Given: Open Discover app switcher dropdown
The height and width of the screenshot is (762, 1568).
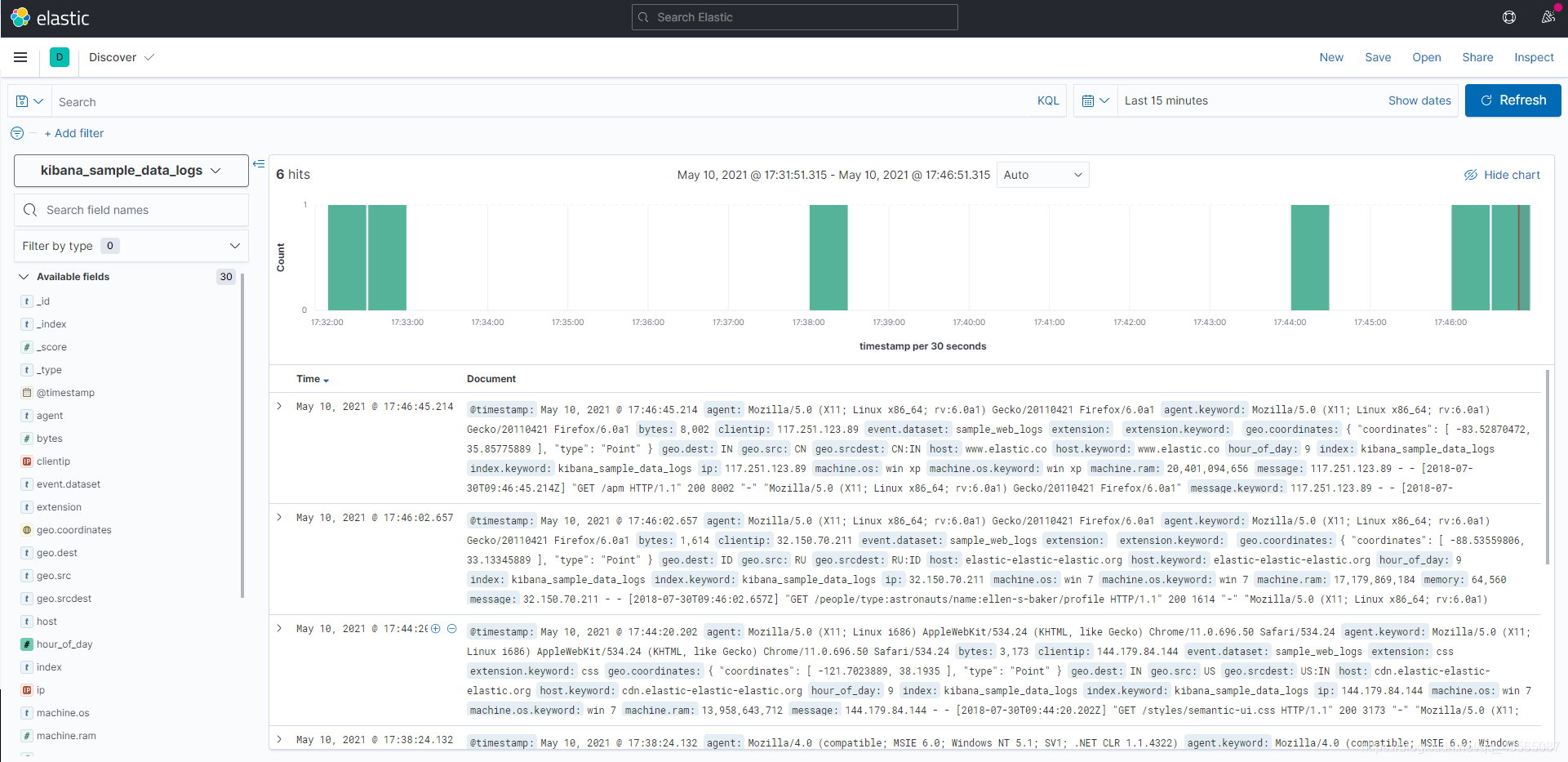Looking at the screenshot, I should [x=122, y=57].
